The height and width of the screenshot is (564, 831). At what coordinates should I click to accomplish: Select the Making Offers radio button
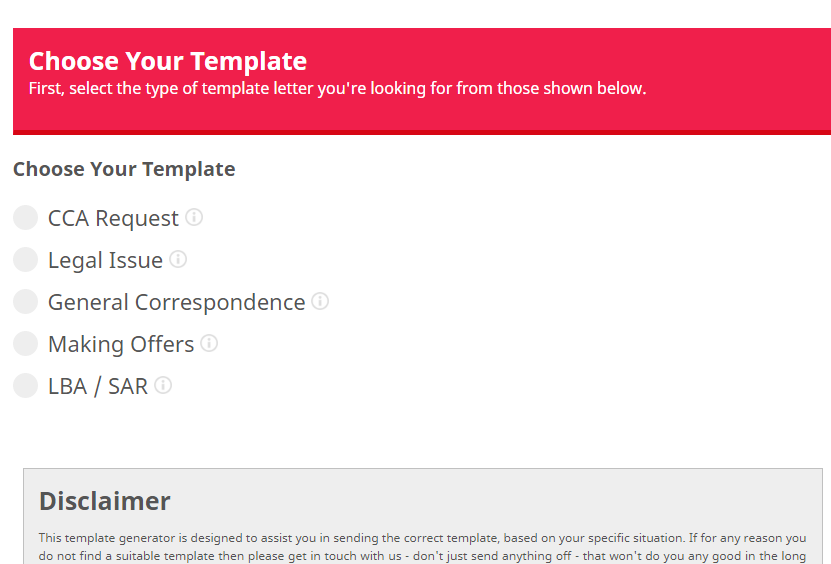coord(25,343)
